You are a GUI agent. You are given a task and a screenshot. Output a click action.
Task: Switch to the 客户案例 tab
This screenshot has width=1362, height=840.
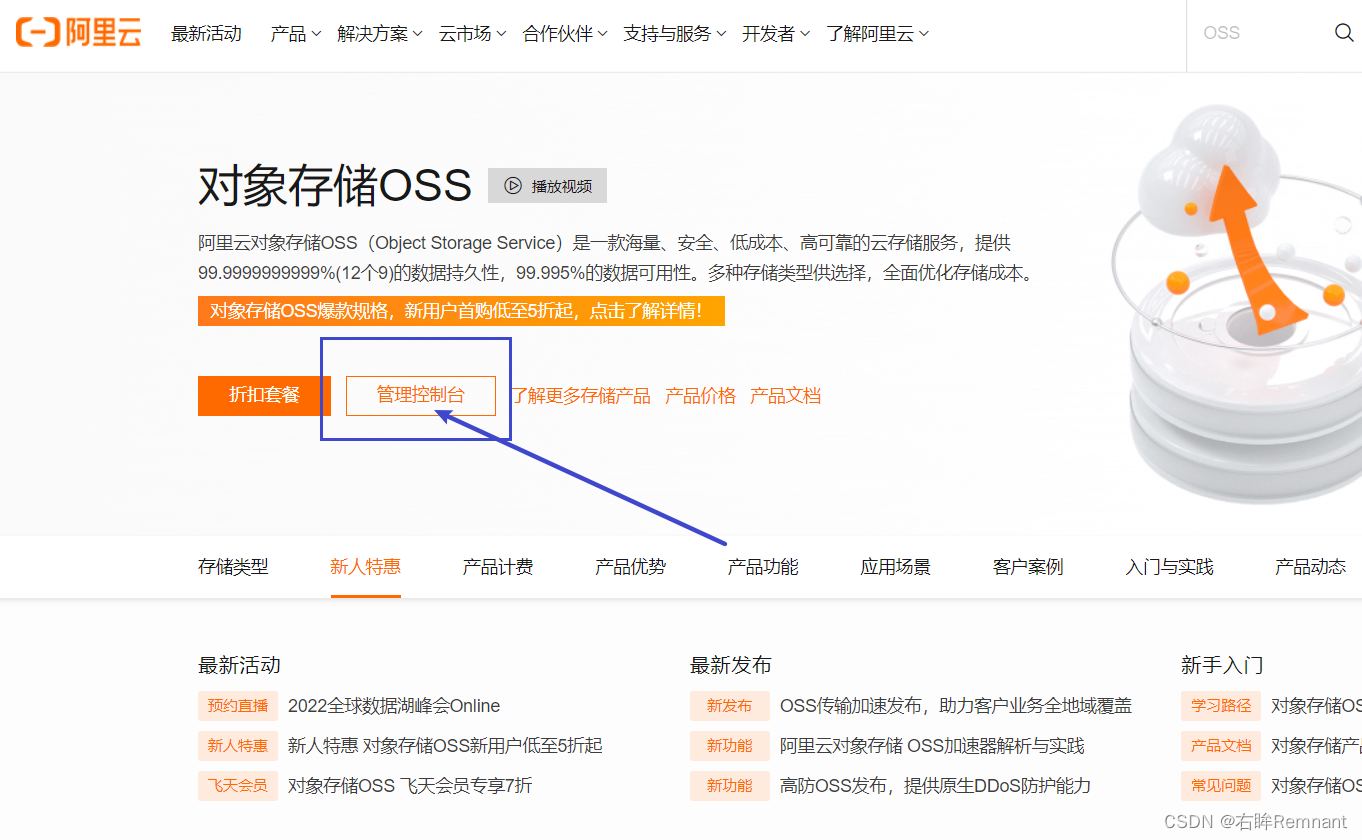(x=1028, y=567)
